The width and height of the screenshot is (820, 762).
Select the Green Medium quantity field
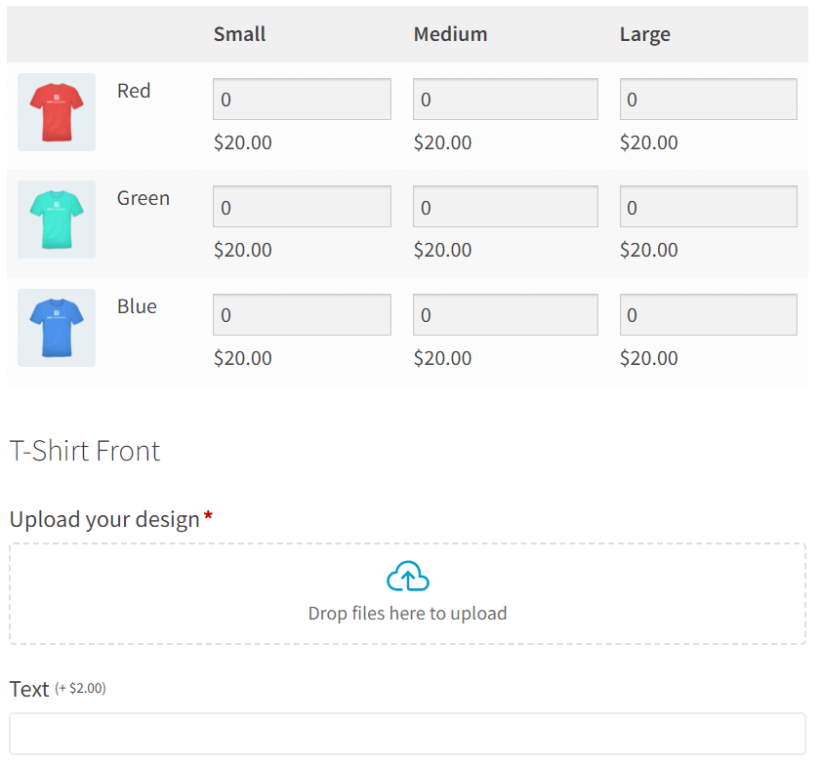click(x=505, y=206)
